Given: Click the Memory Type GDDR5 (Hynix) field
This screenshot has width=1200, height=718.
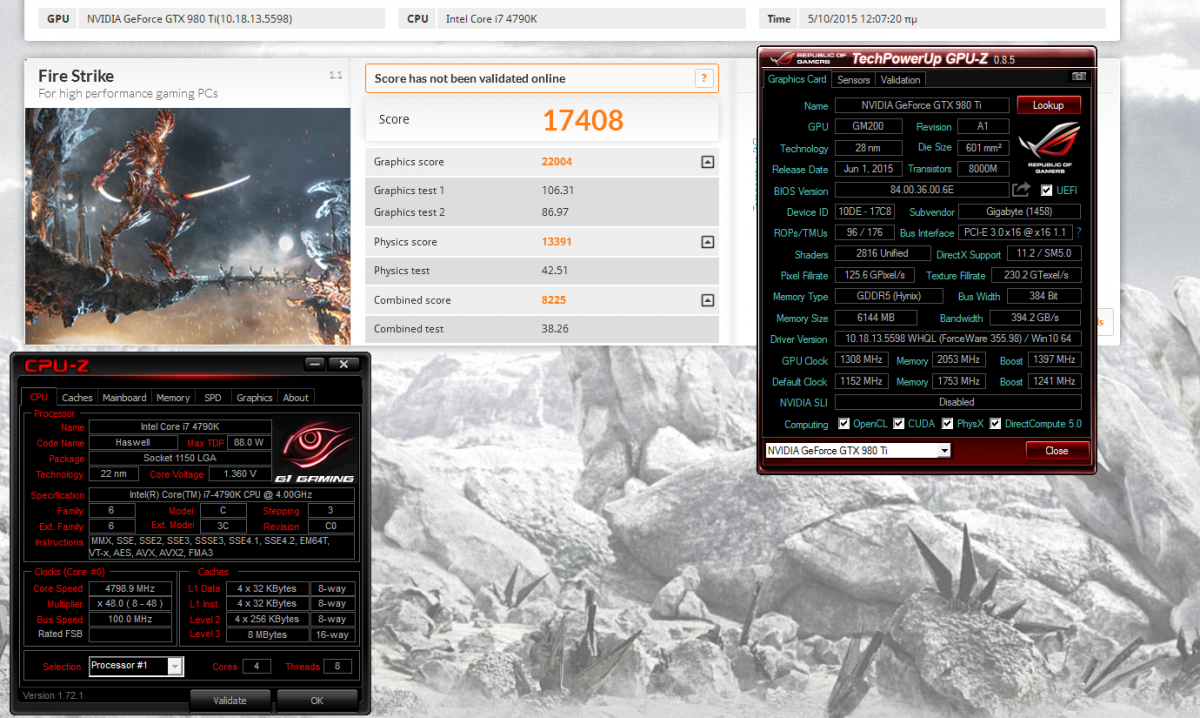Looking at the screenshot, I should pyautogui.click(x=889, y=297).
